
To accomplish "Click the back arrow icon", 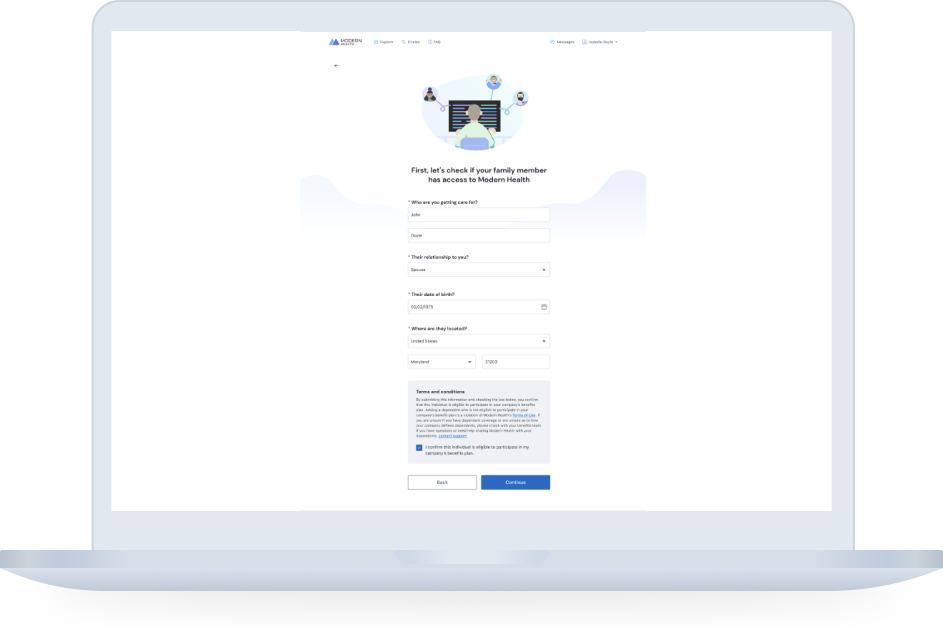I will [336, 66].
